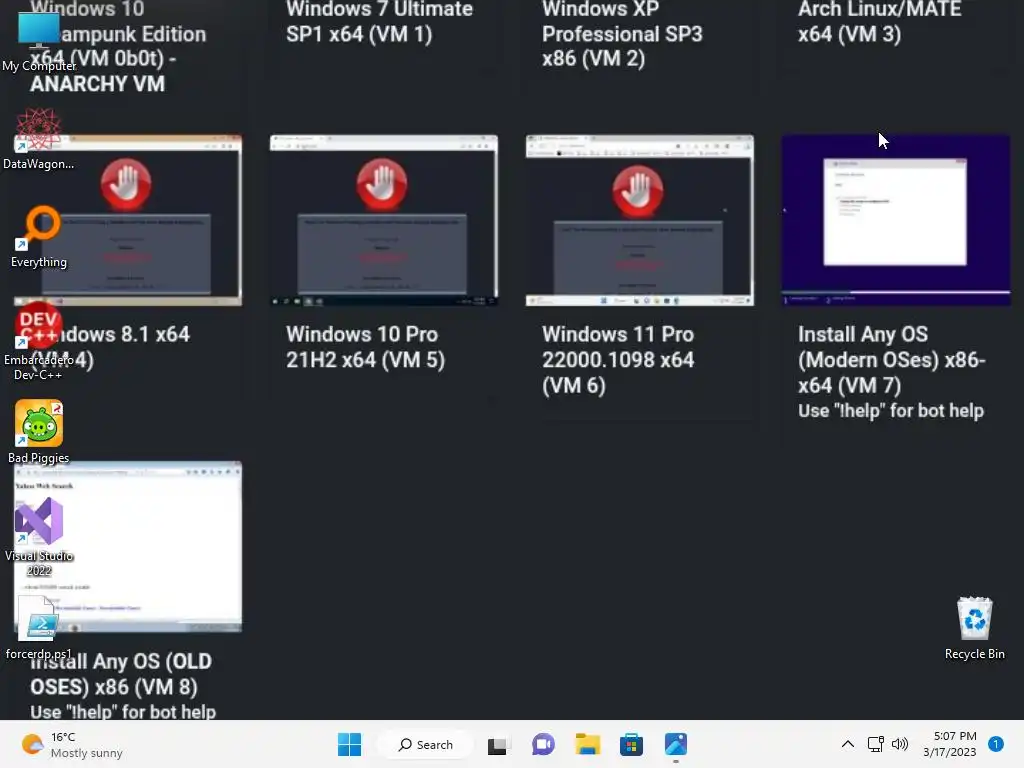Click the ANARCHY VM title text
The image size is (1024, 768).
pos(97,84)
